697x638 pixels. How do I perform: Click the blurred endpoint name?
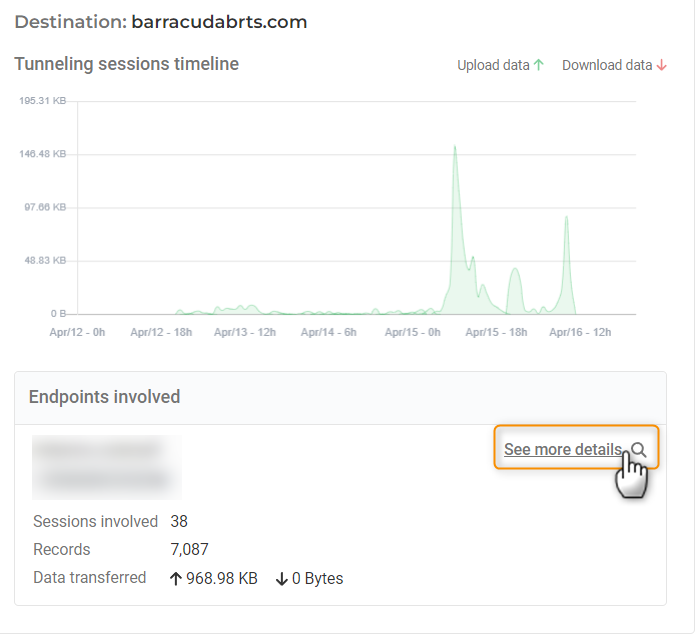(106, 466)
